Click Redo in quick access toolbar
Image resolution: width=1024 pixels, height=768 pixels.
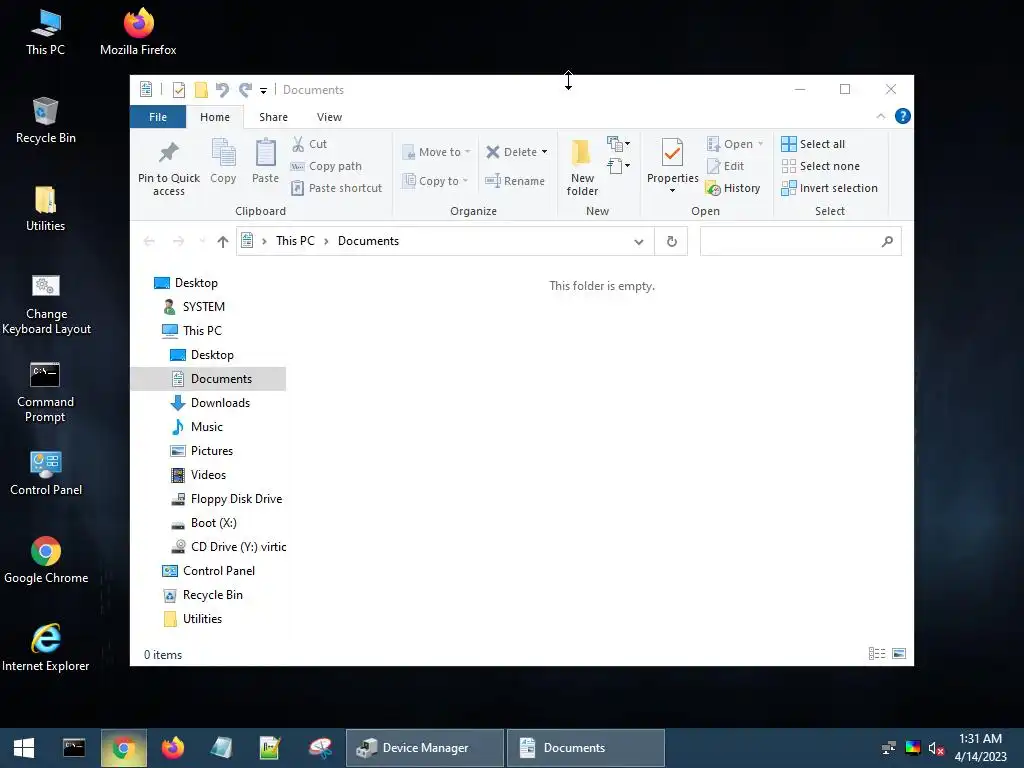tap(246, 89)
